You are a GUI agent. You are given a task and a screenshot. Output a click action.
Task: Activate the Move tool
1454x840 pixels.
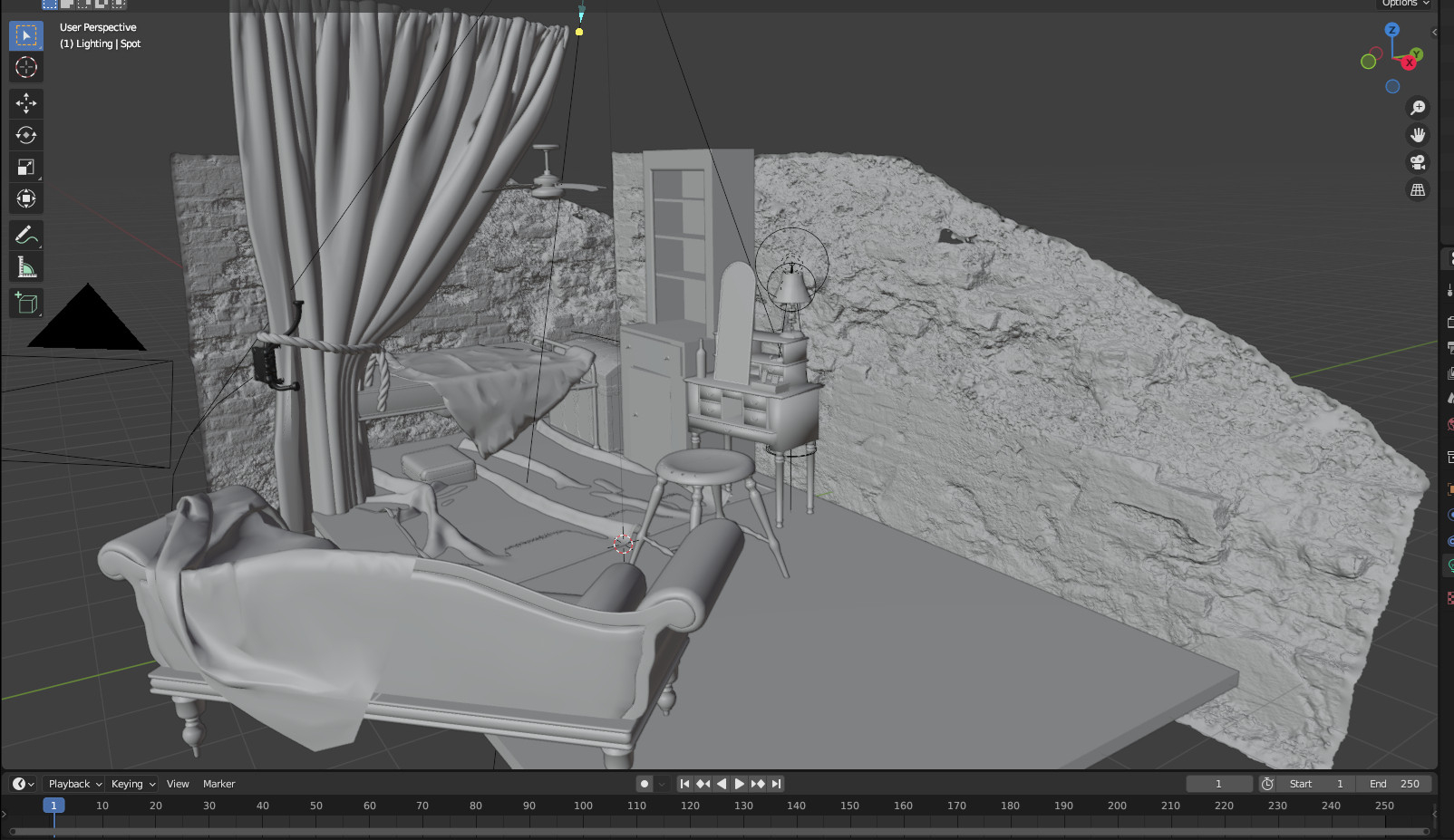point(25,102)
